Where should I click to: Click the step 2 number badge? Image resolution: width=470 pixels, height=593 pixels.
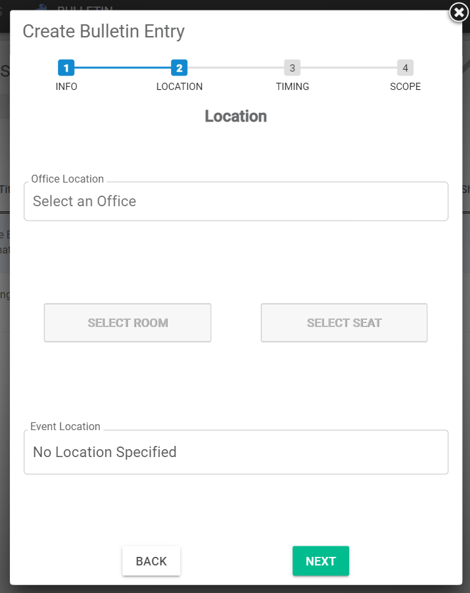(x=179, y=68)
